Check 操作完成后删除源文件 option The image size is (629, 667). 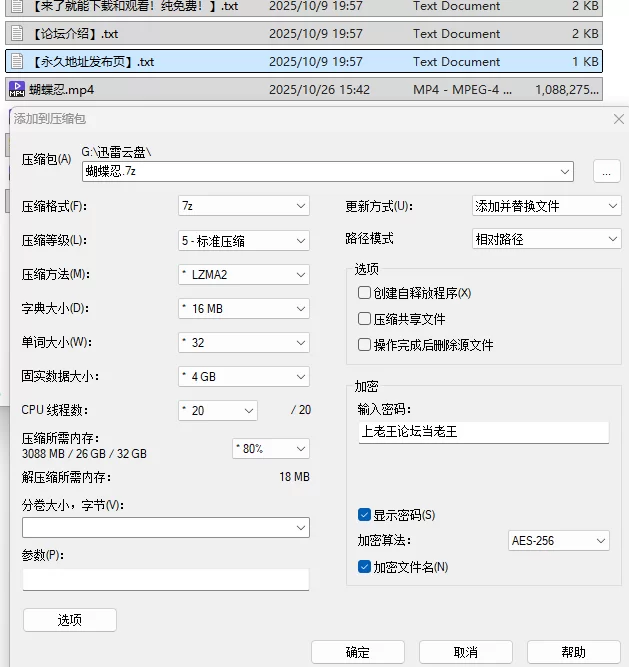pos(365,345)
